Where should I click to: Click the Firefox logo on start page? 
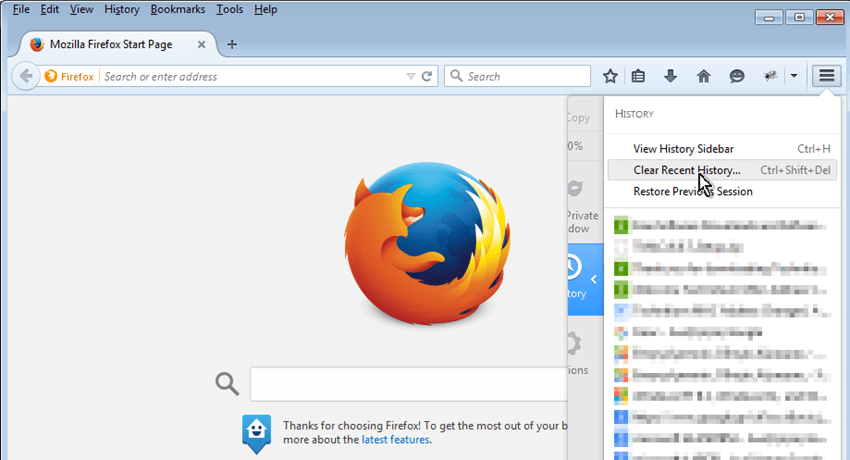click(427, 244)
